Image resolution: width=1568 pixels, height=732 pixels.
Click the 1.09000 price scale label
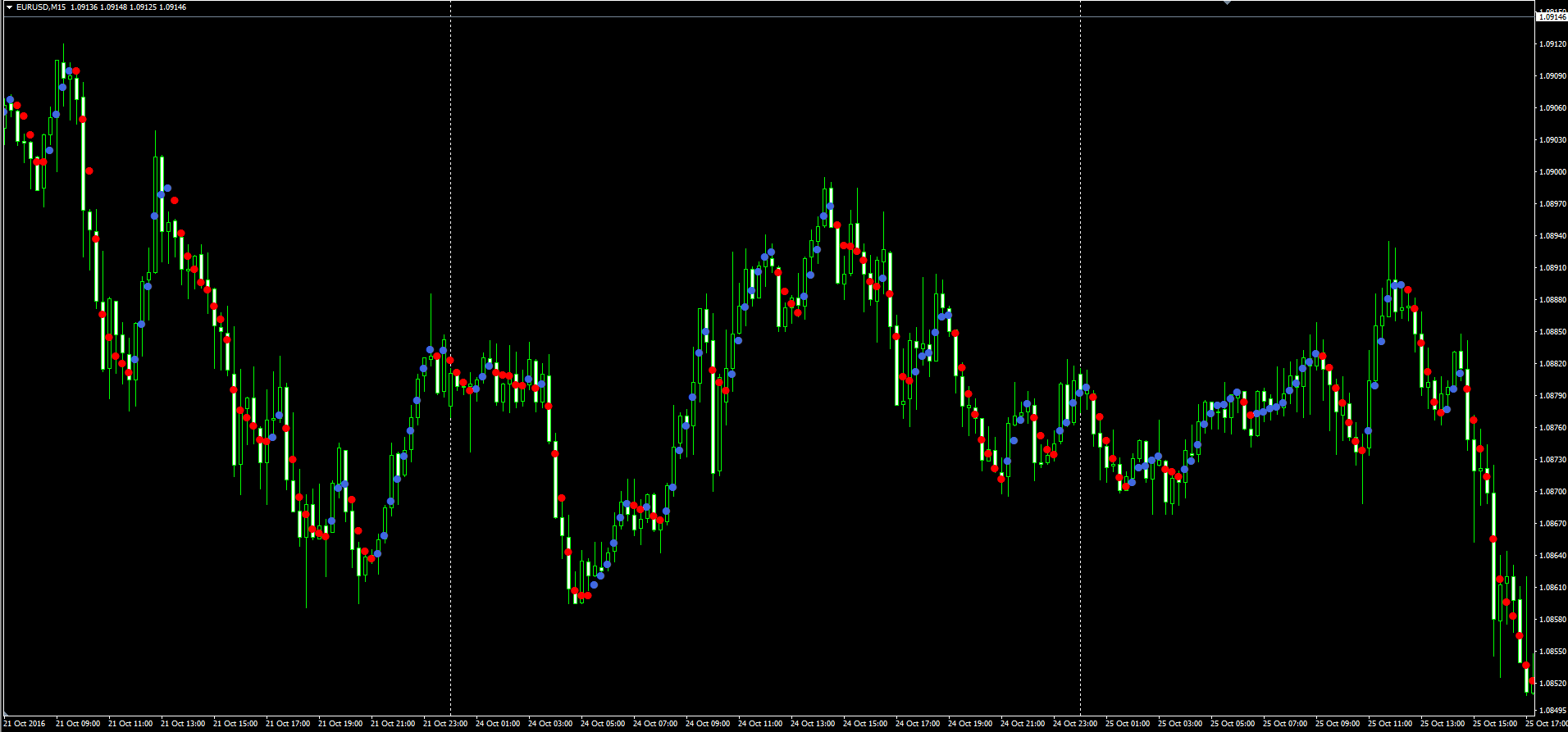click(1552, 172)
